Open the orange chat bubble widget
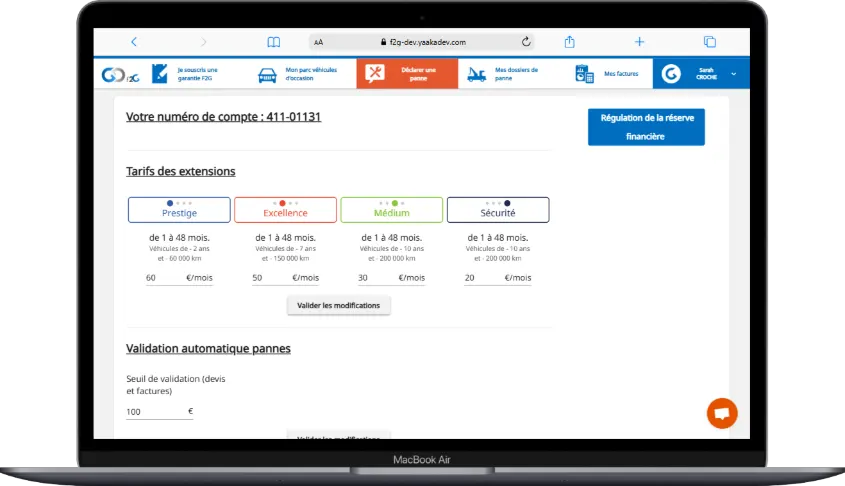Screen dimensions: 845x486 coord(721,412)
